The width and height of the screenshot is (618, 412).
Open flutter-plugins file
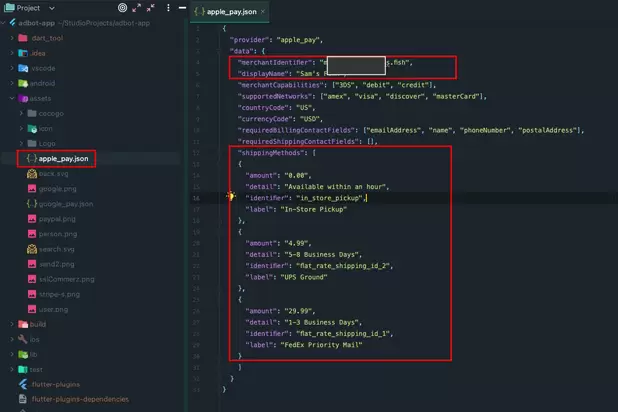click(56, 384)
